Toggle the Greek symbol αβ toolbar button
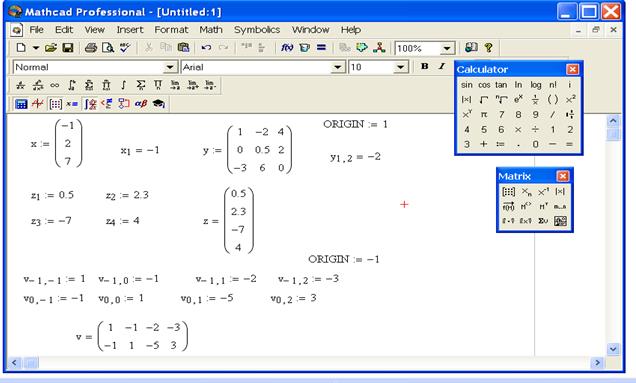Viewport: 636px width, 383px height. [x=141, y=104]
